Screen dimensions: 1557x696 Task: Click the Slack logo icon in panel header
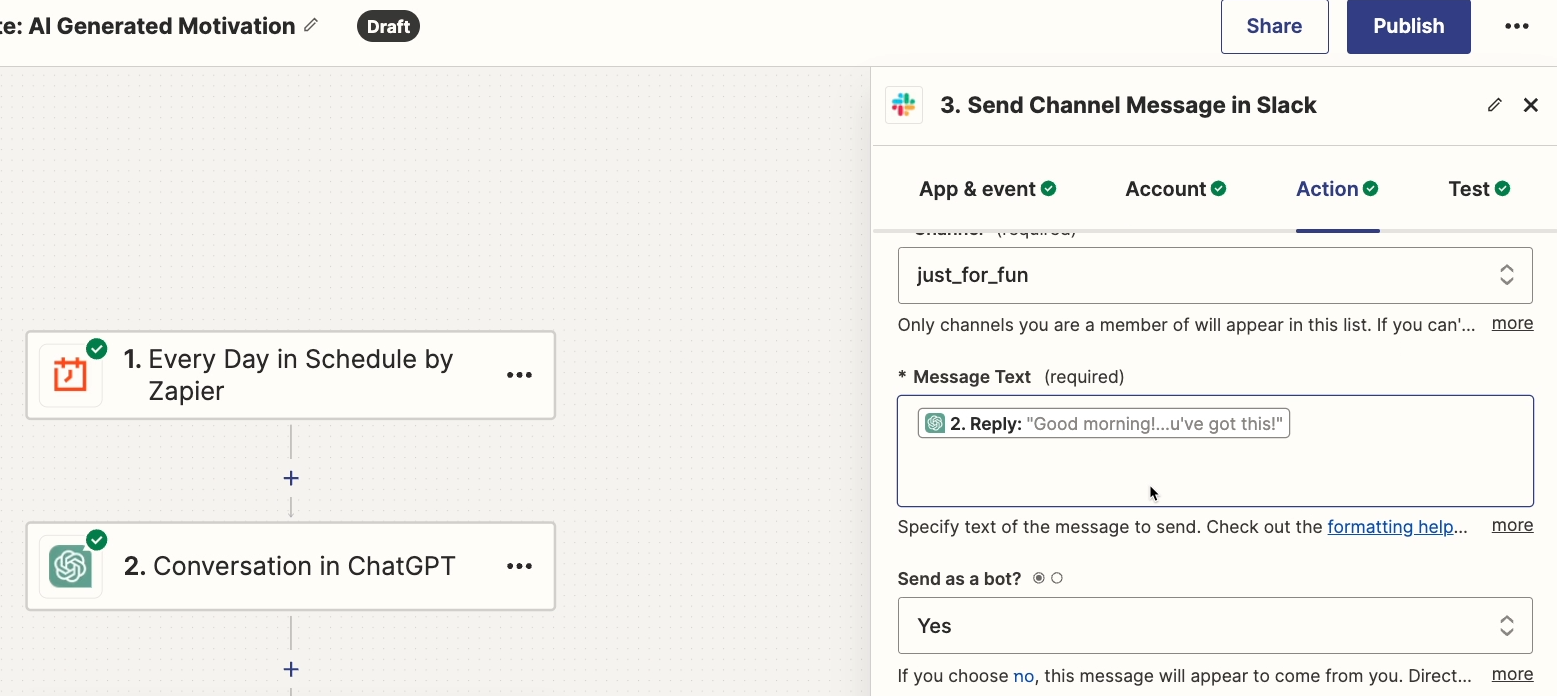click(x=904, y=105)
